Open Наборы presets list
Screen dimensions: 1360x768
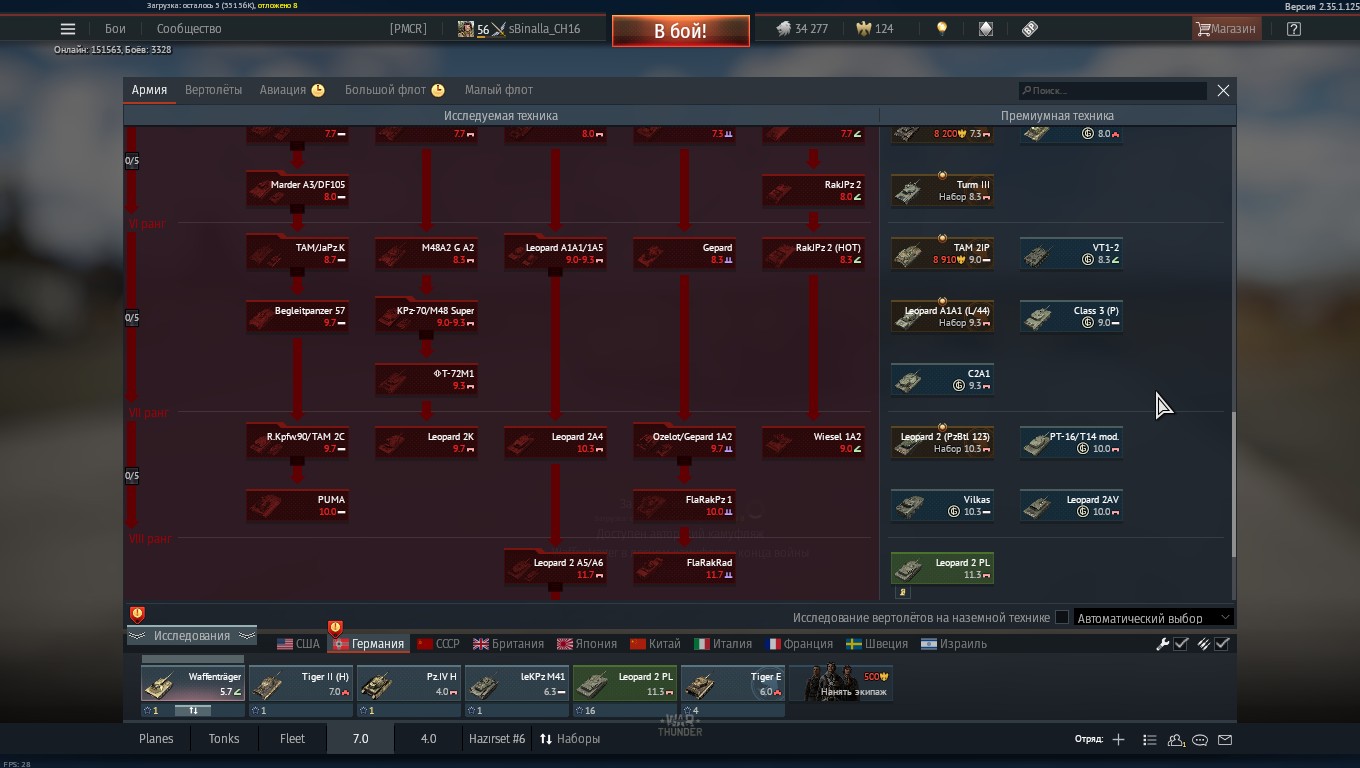pos(570,739)
